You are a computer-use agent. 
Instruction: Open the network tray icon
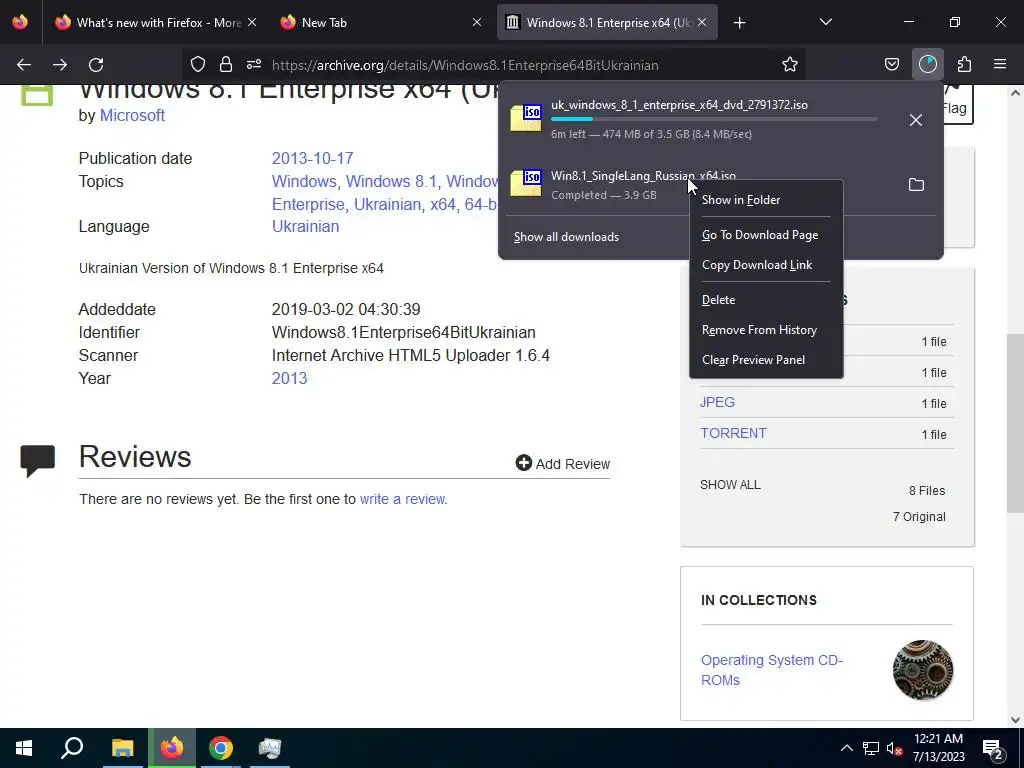pyautogui.click(x=871, y=748)
